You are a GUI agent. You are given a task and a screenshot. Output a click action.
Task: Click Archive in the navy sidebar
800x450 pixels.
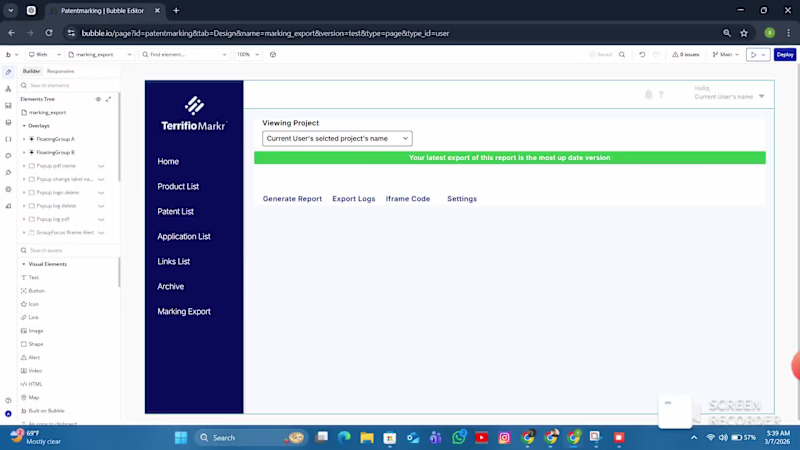(170, 286)
